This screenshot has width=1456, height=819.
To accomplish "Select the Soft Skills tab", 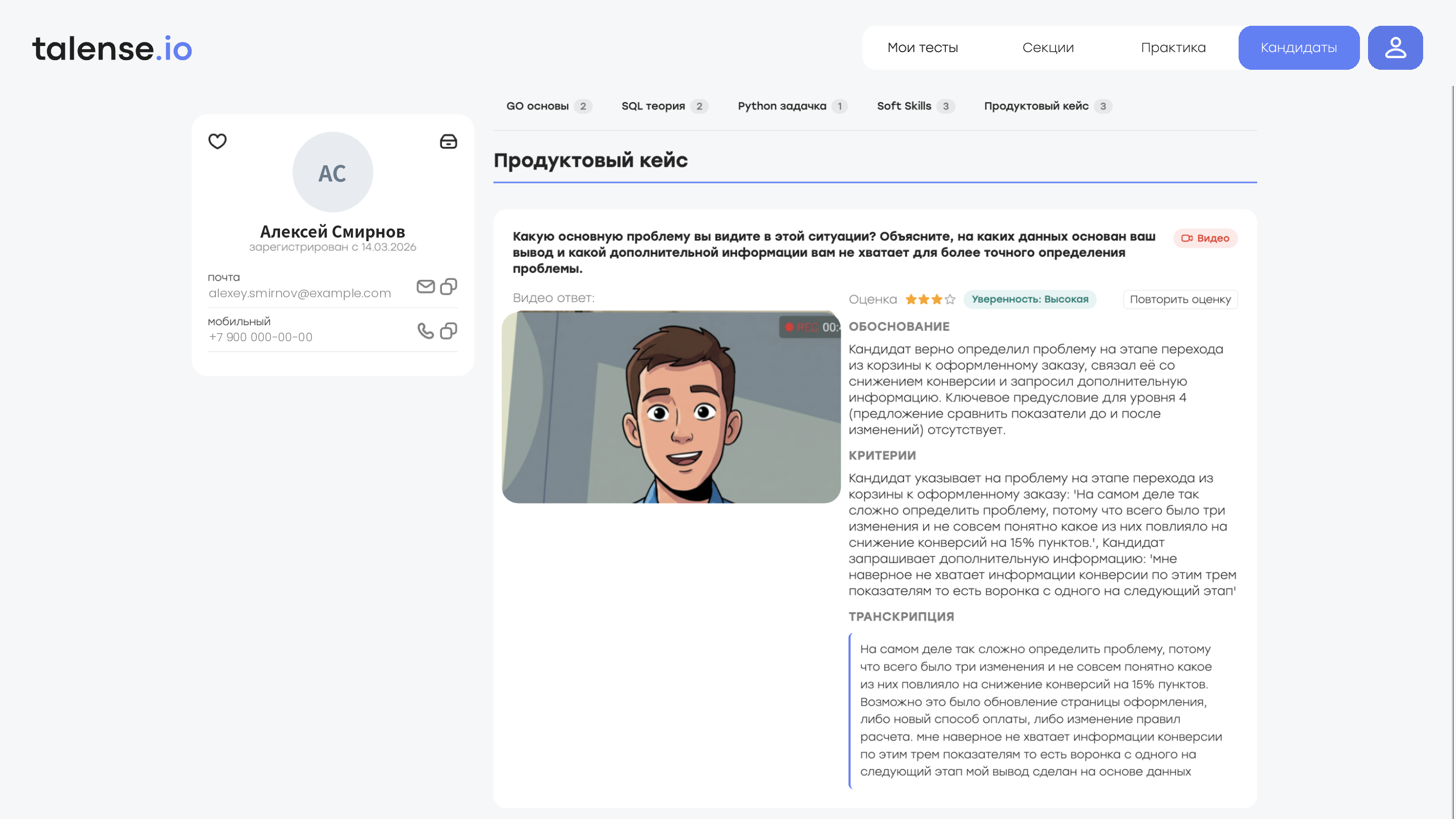I will click(916, 106).
